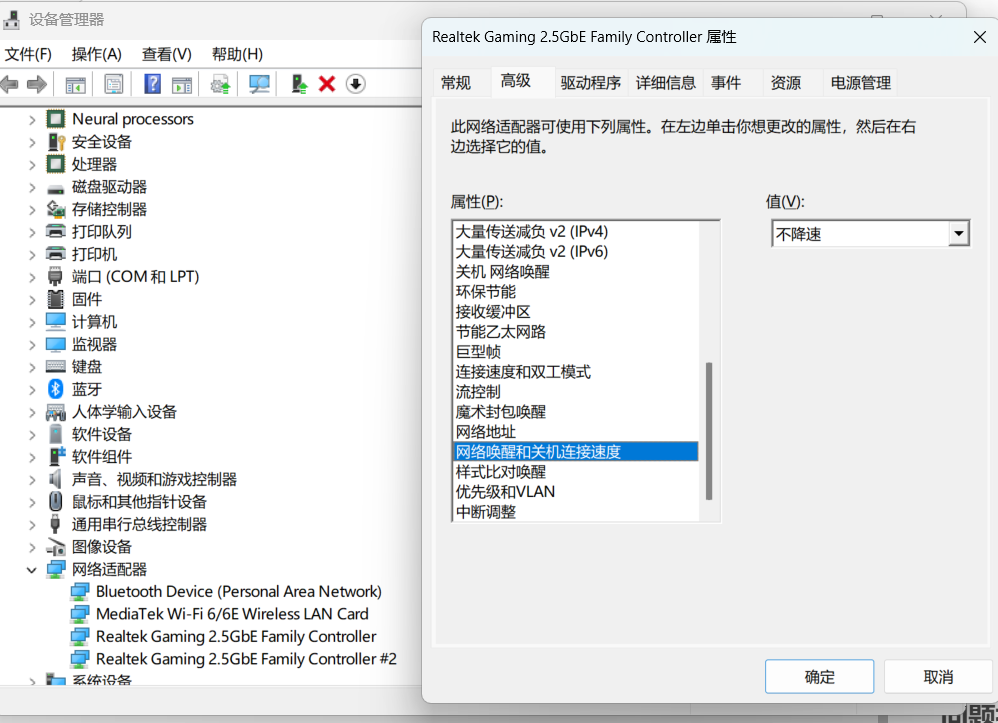998x723 pixels.
Task: Select the 打印队列 printer icon
Action: [x=56, y=232]
